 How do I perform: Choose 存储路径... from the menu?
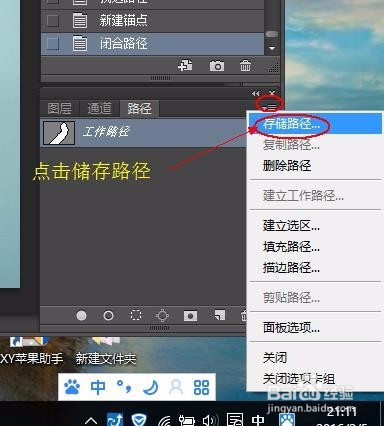pyautogui.click(x=315, y=124)
